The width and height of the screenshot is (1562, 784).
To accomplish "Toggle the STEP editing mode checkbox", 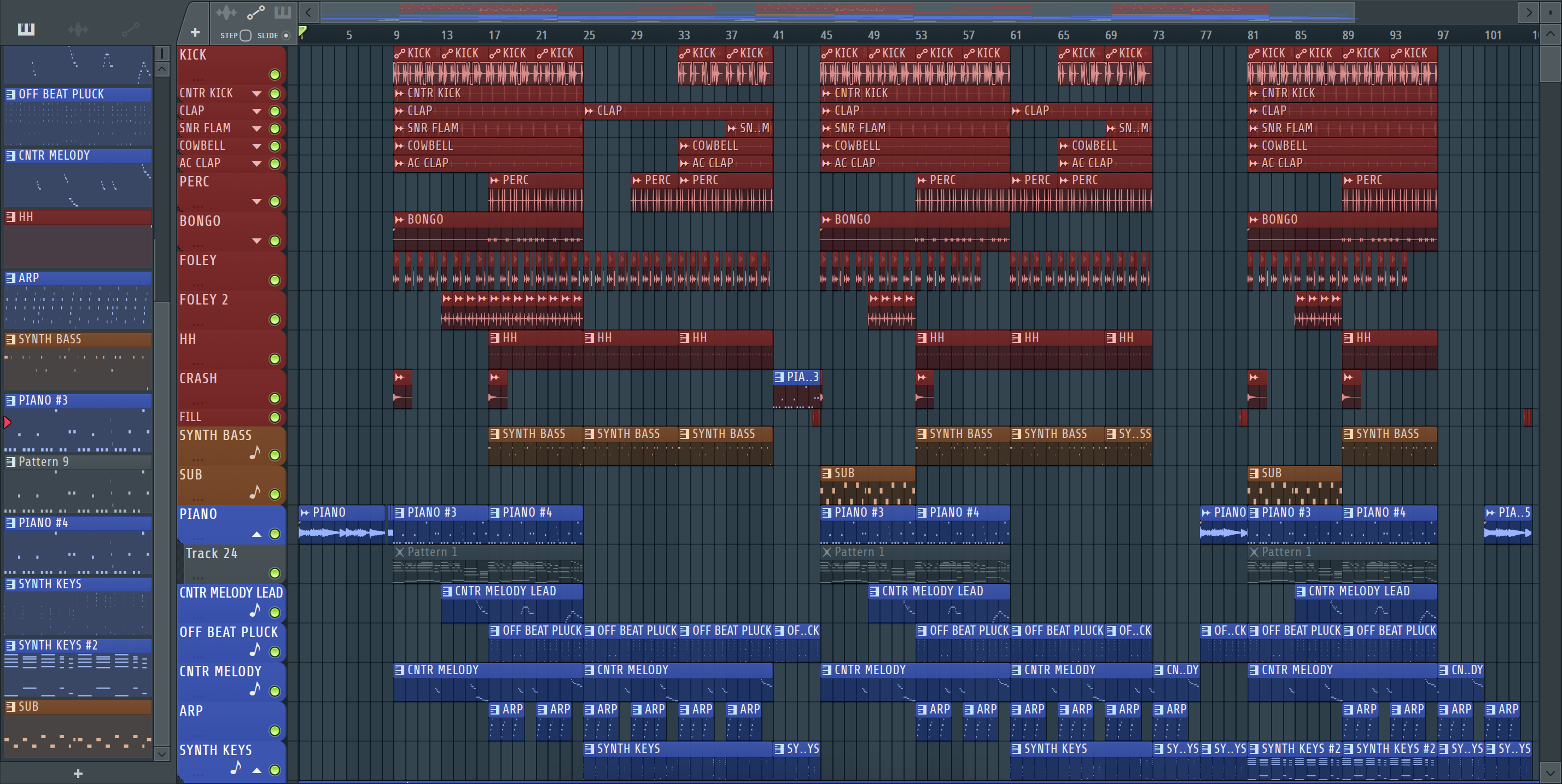I will coord(246,35).
